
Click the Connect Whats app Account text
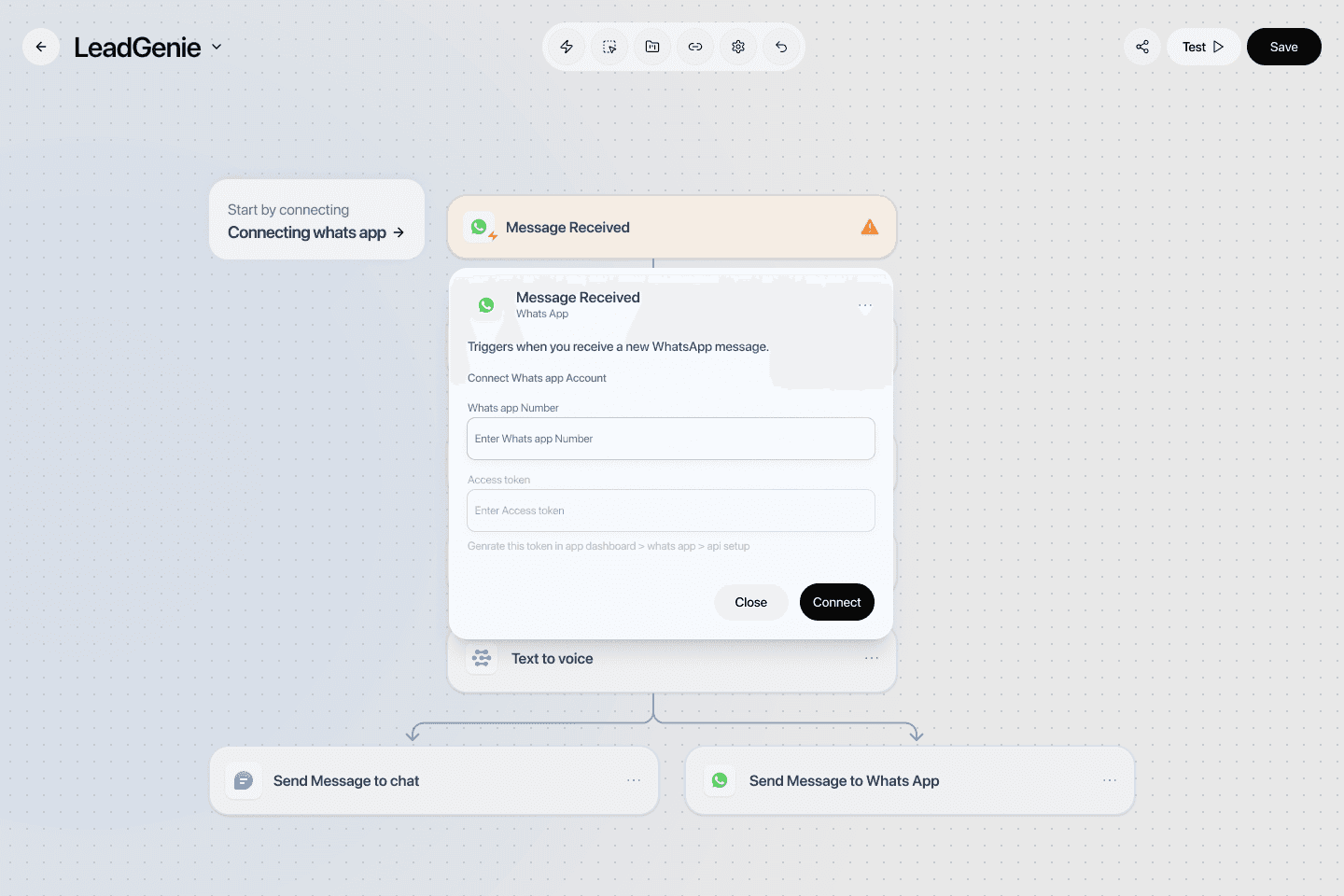coord(537,378)
